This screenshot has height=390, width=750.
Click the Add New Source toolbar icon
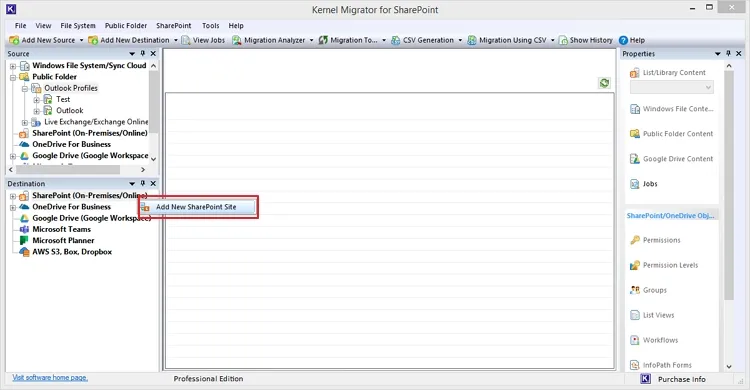(x=14, y=40)
